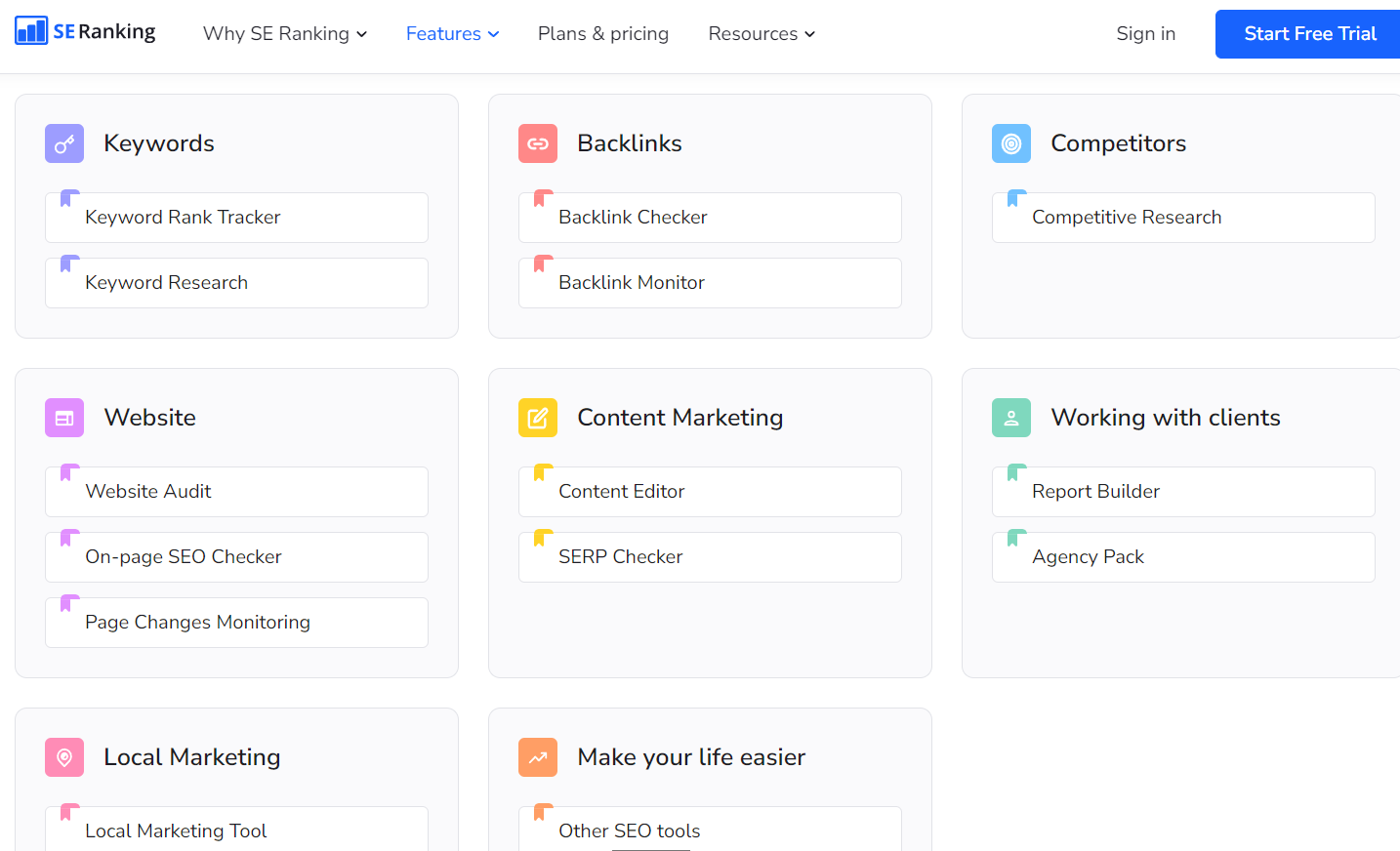
Task: Open the Backlink Checker tool
Action: pos(709,217)
